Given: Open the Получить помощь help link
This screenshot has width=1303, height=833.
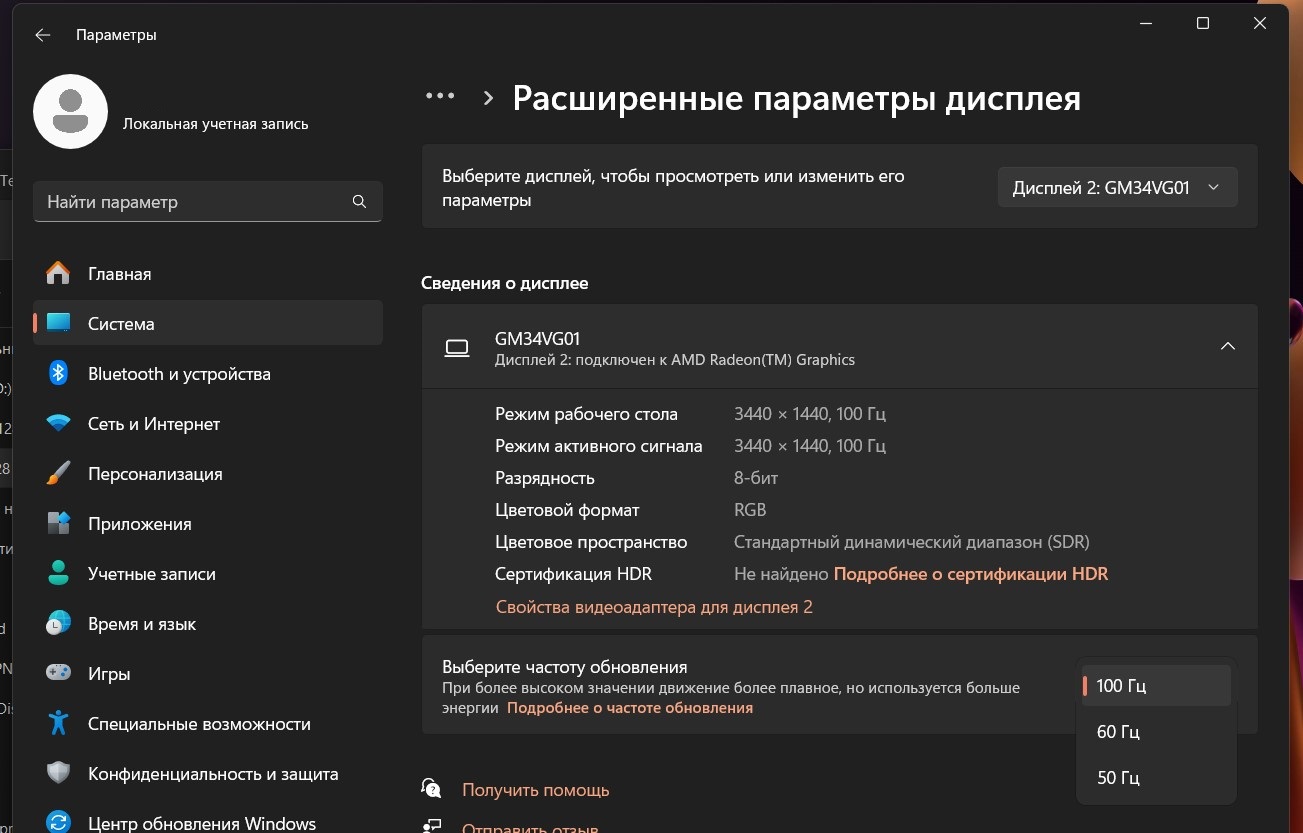Looking at the screenshot, I should (x=535, y=790).
